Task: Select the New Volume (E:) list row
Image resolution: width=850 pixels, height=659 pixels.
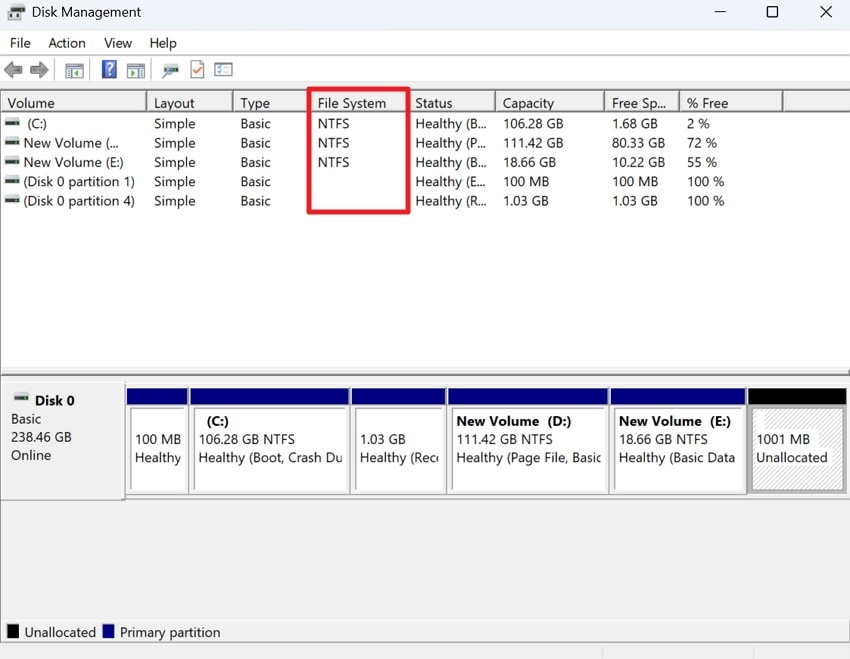Action: (391, 163)
